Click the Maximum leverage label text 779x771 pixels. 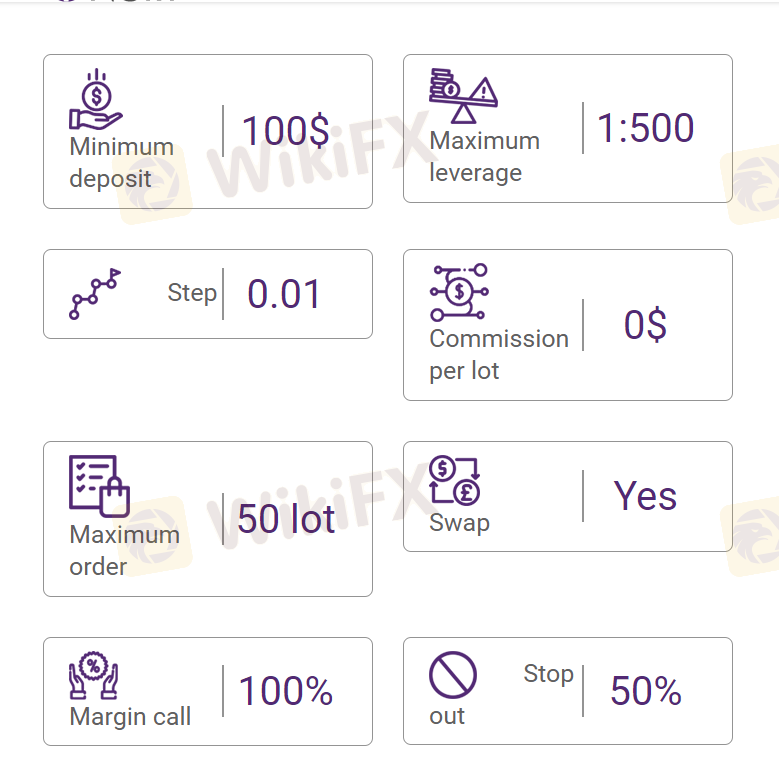click(484, 157)
